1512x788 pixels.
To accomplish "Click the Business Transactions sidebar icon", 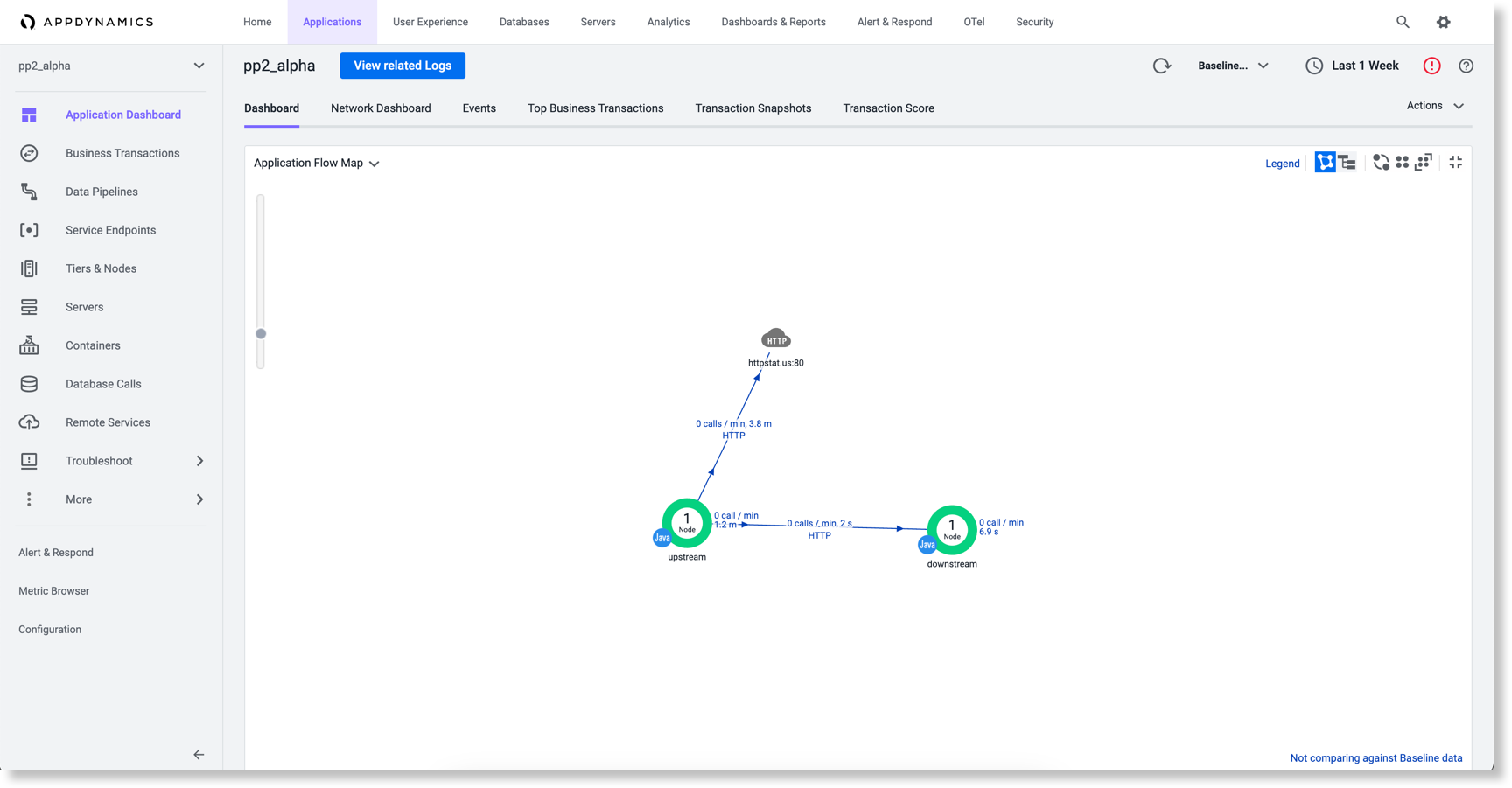I will 29,153.
